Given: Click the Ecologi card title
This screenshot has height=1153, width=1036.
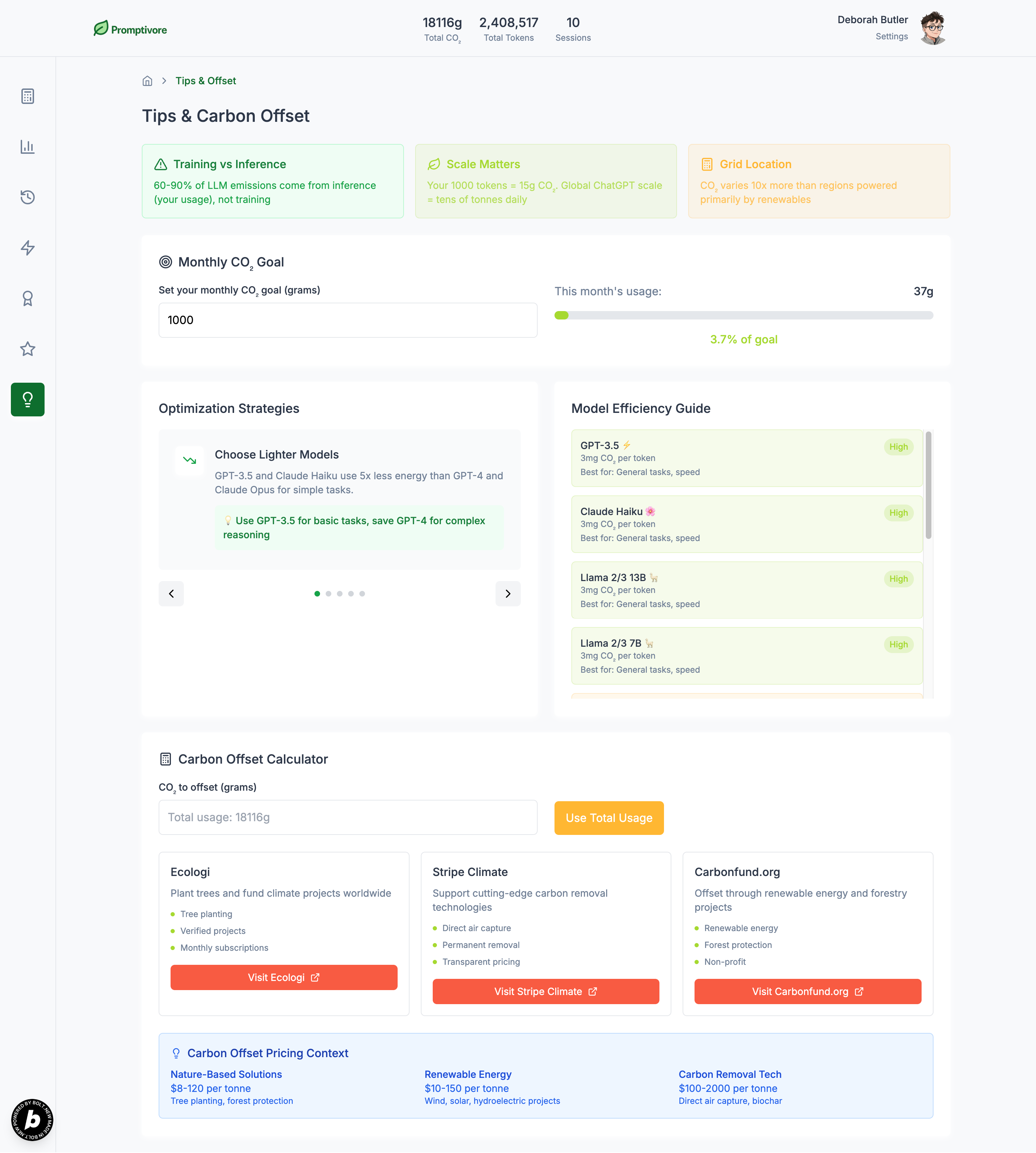Looking at the screenshot, I should click(190, 872).
